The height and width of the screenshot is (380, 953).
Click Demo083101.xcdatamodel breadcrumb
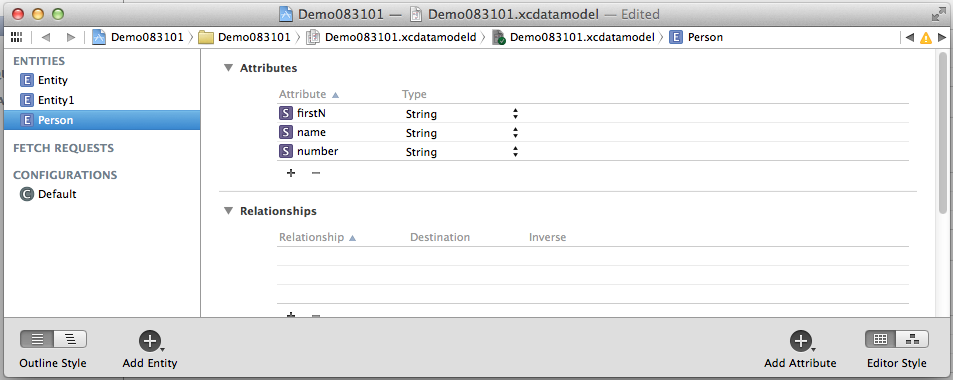pos(573,37)
